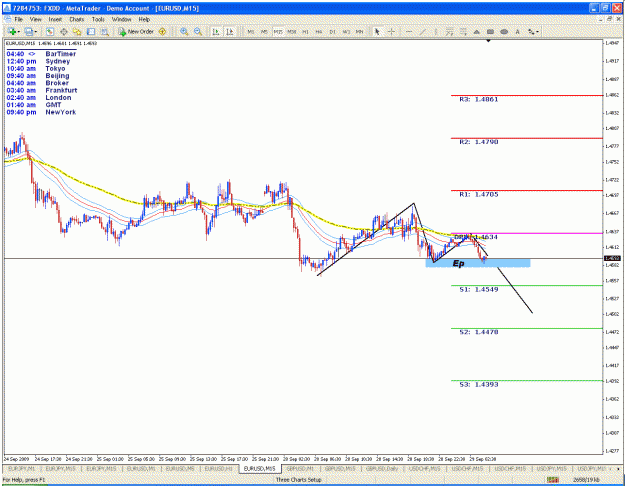Select the text label A tool
625x486 pixels.
pyautogui.click(x=517, y=31)
